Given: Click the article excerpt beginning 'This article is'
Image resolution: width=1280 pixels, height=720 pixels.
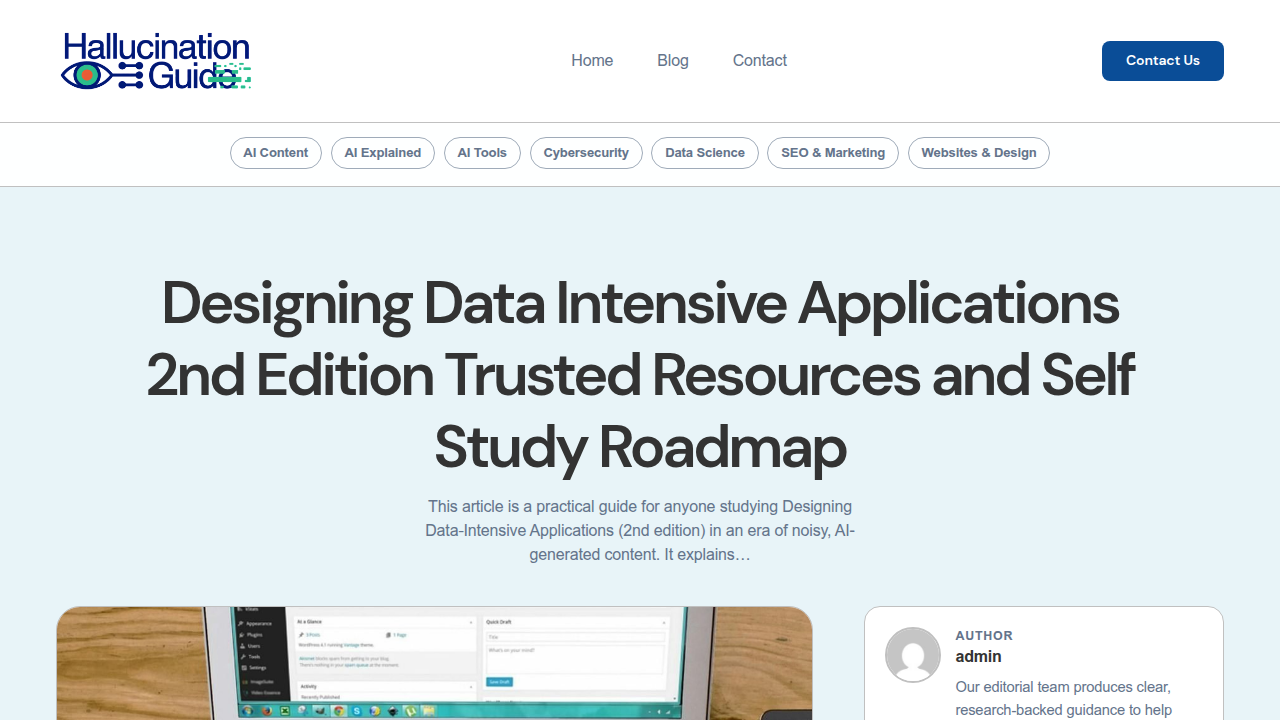Looking at the screenshot, I should point(640,530).
